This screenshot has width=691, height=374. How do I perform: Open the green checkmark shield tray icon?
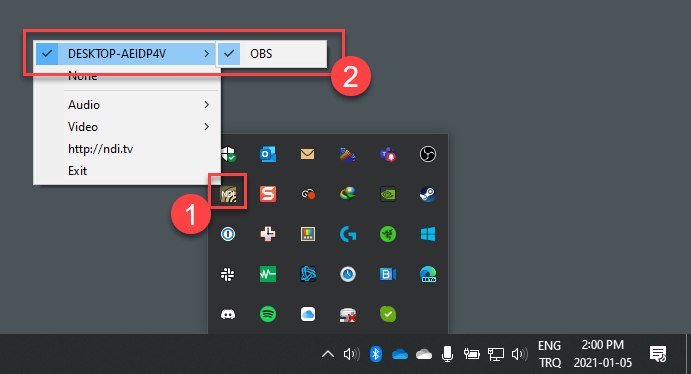(388, 314)
